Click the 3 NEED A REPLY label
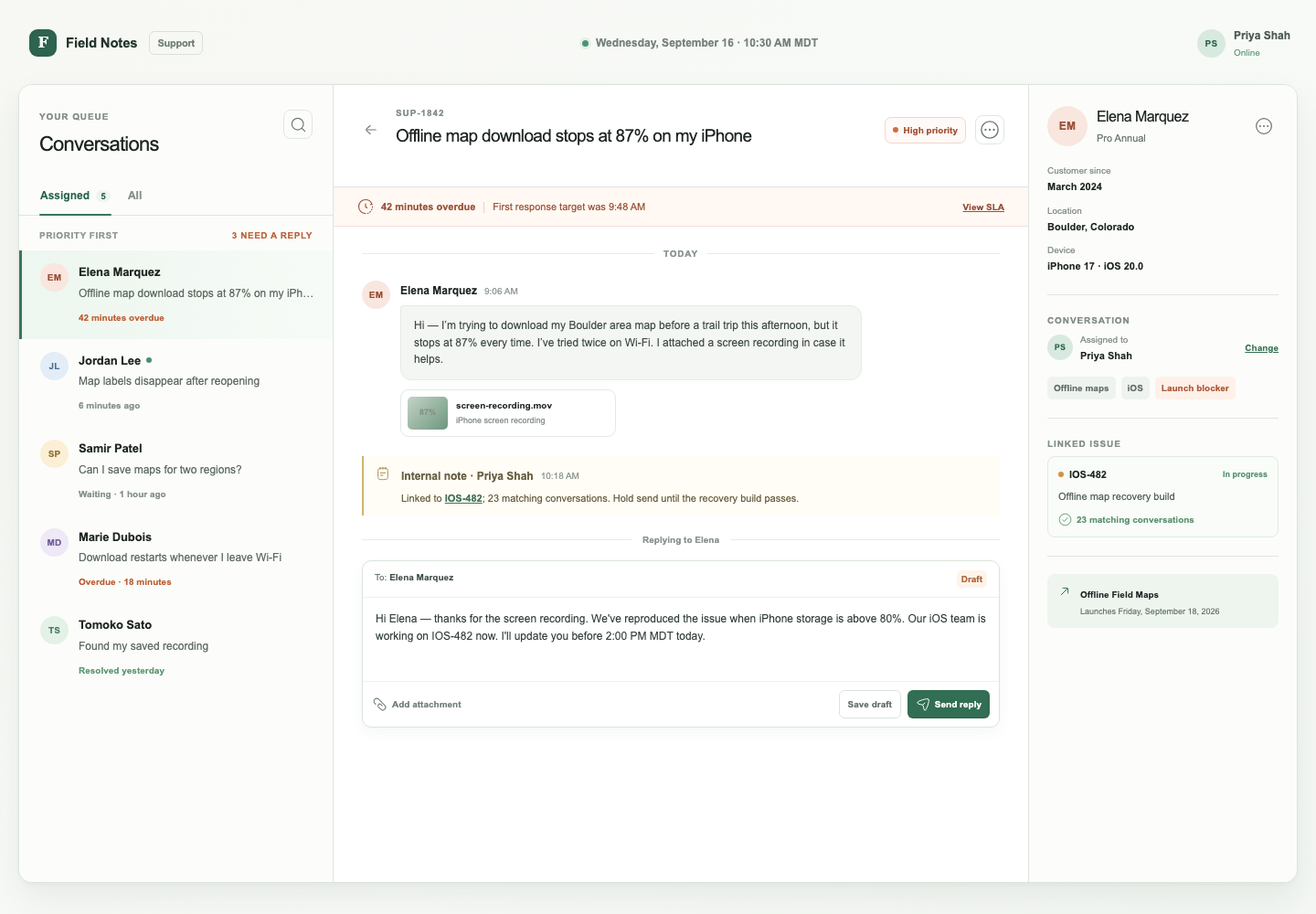1316x914 pixels. coord(271,236)
